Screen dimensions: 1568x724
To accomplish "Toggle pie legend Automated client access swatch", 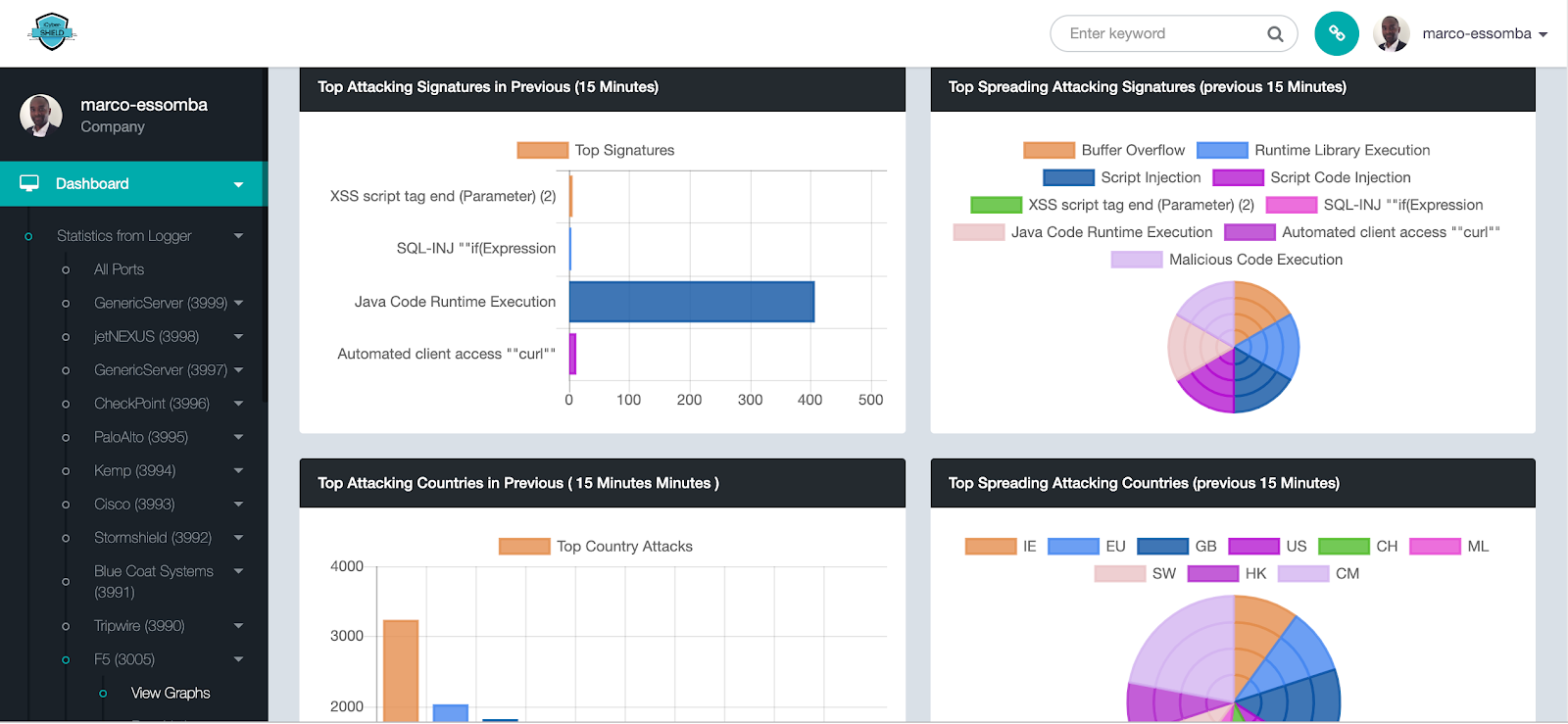I will (1249, 232).
